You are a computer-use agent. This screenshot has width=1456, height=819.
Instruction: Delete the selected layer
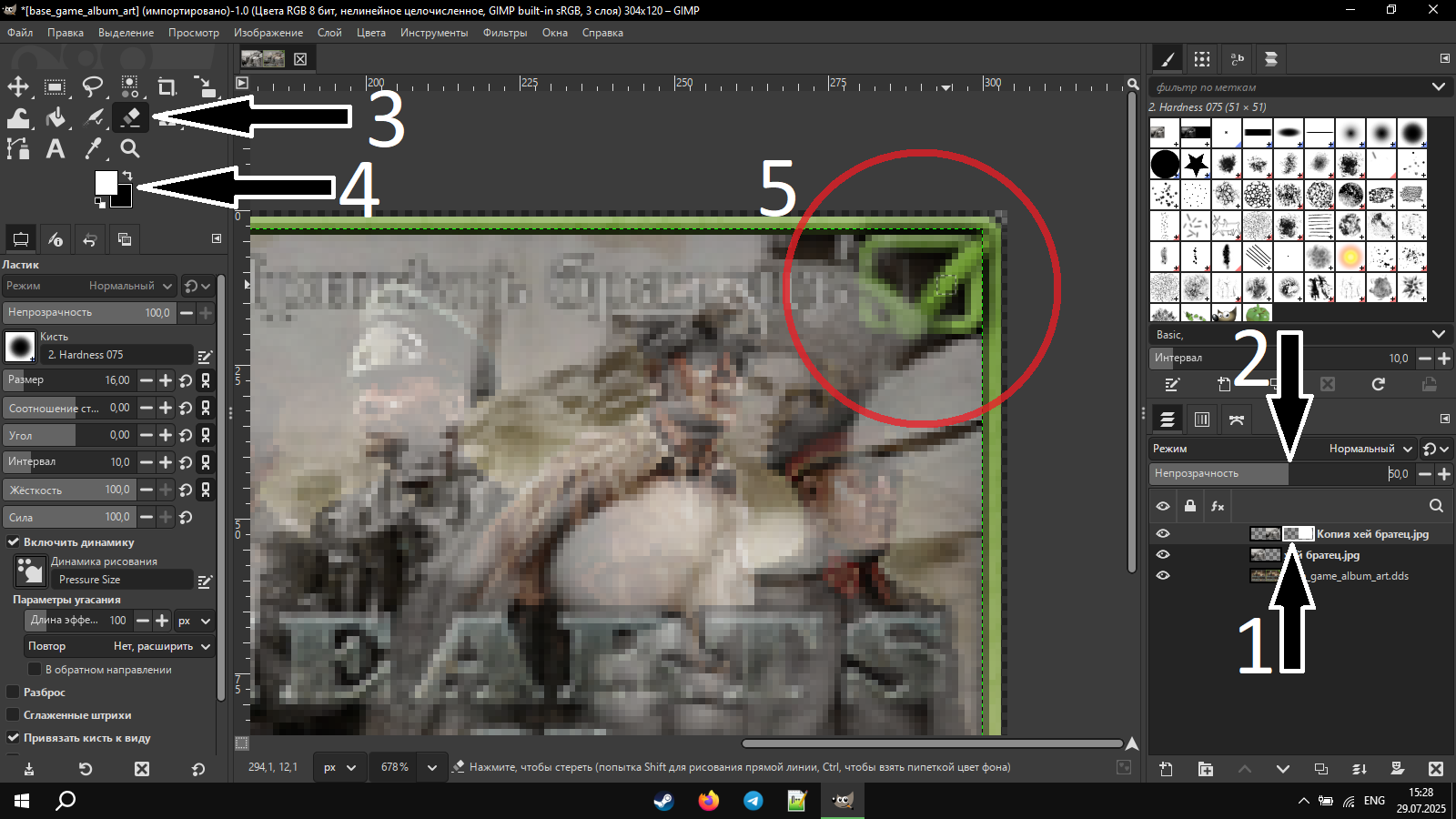[x=1436, y=769]
